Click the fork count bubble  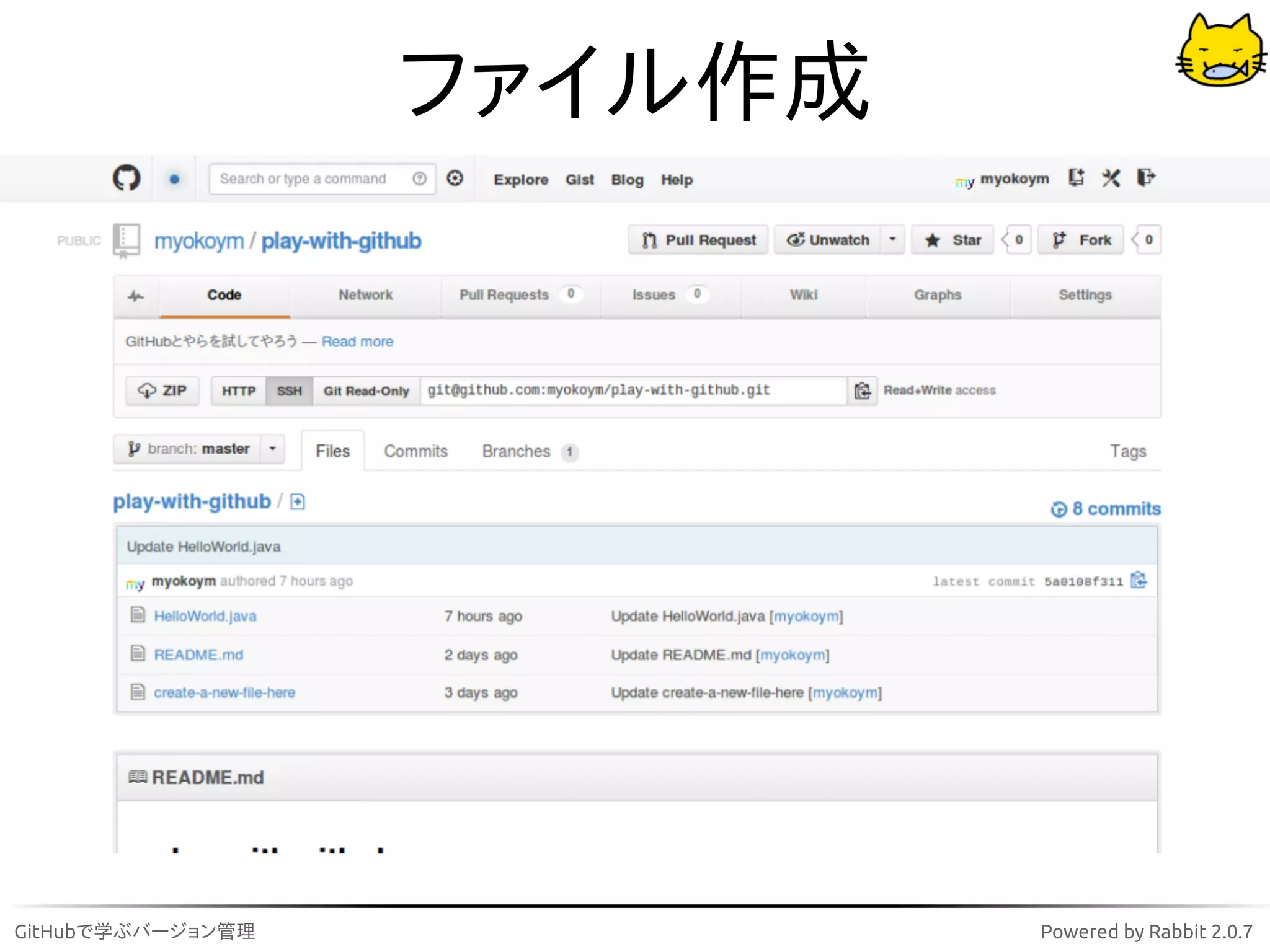point(1147,240)
